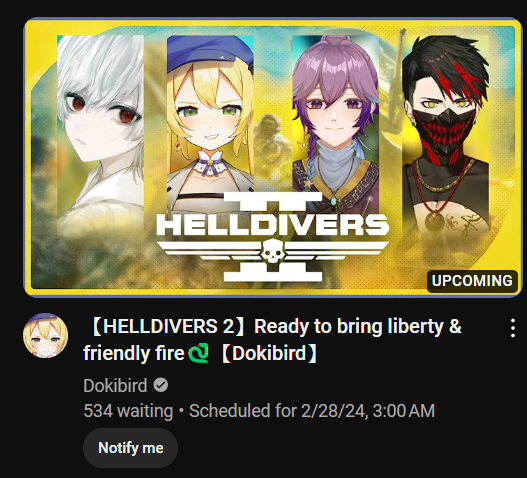Click the UPCOMING badge on the thumbnail
Screen dimensions: 527x478
tap(472, 281)
